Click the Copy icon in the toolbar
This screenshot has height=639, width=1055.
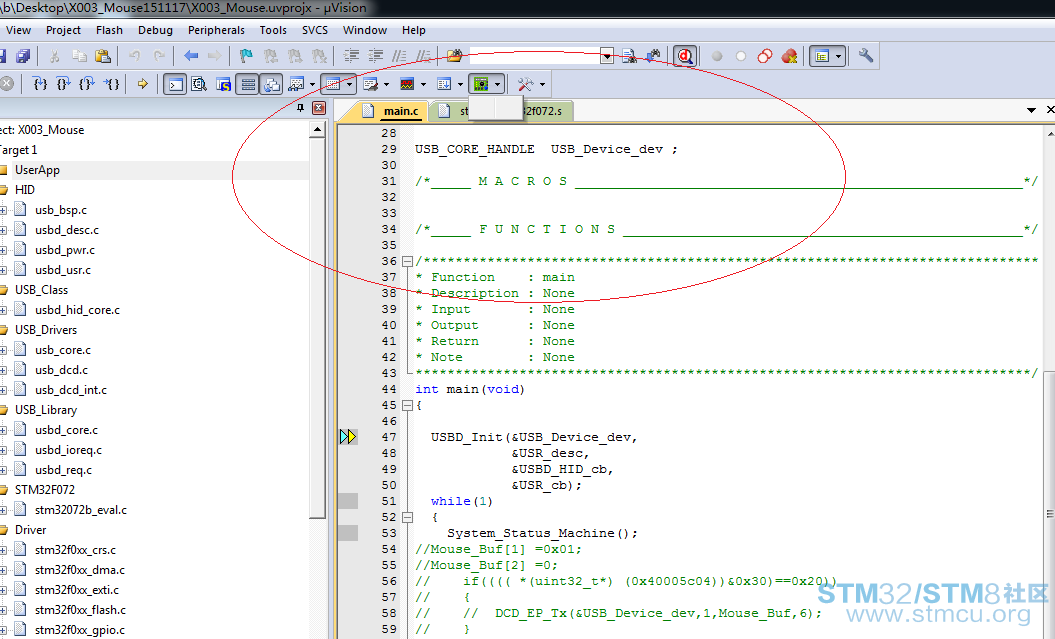pyautogui.click(x=79, y=56)
